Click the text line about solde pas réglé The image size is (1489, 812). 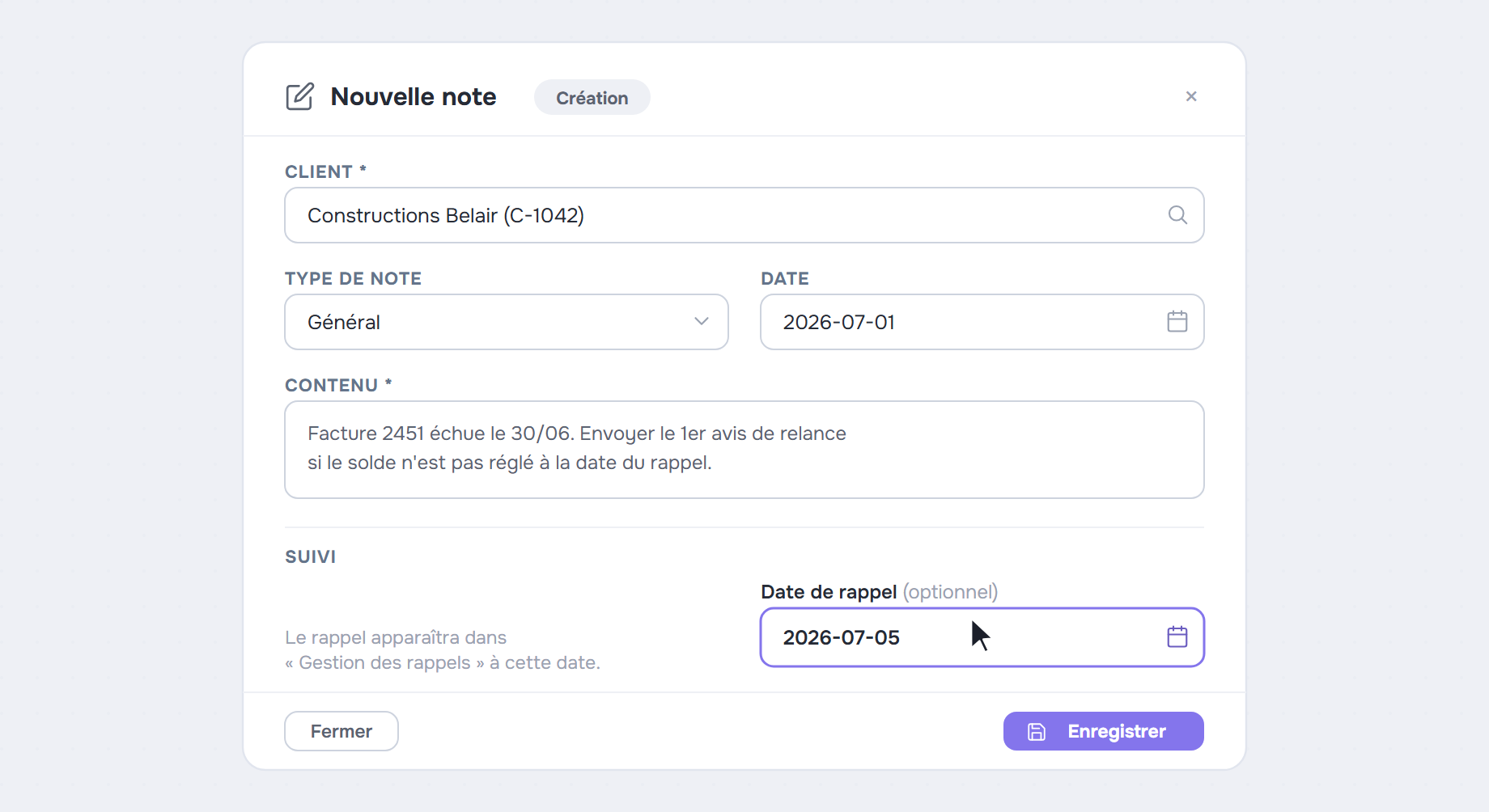510,463
